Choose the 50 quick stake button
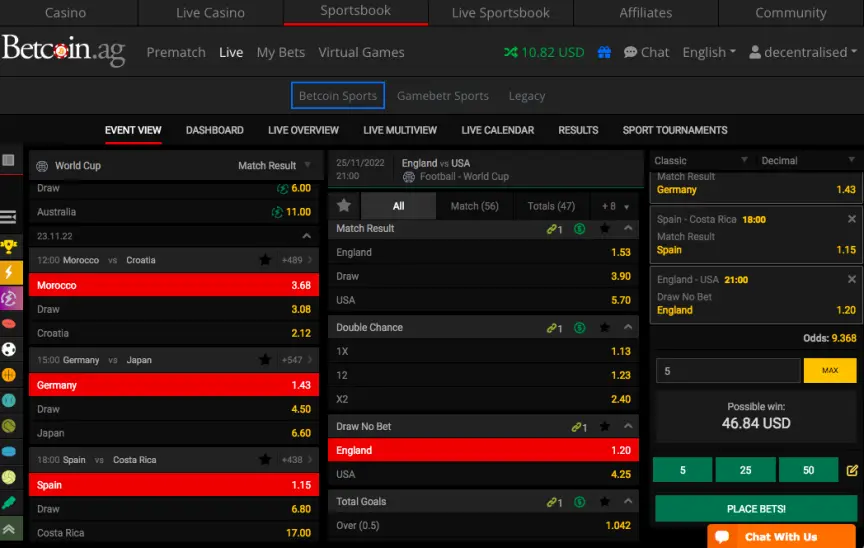 [x=808, y=470]
